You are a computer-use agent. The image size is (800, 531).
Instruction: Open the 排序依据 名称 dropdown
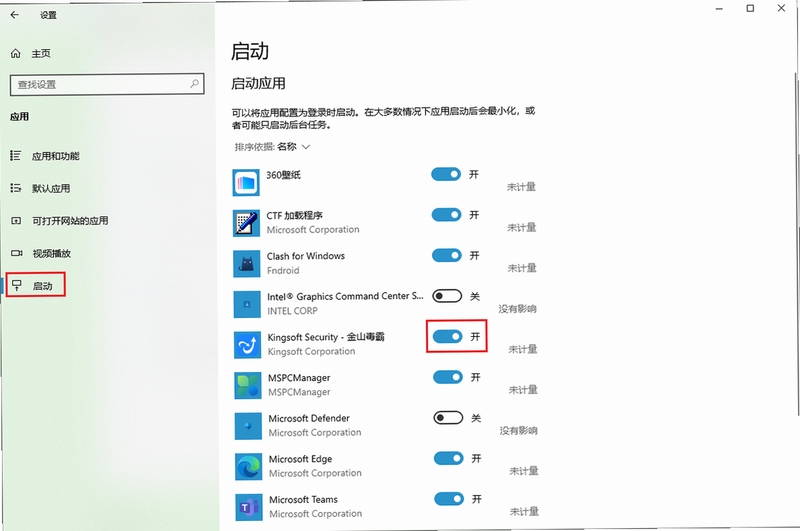[x=272, y=147]
